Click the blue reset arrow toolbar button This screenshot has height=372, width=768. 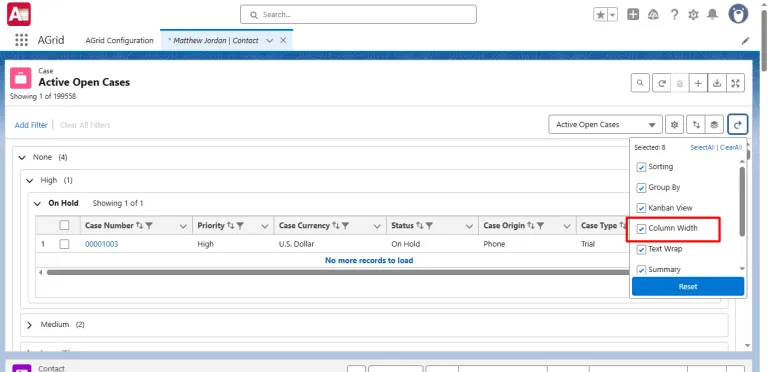(738, 124)
